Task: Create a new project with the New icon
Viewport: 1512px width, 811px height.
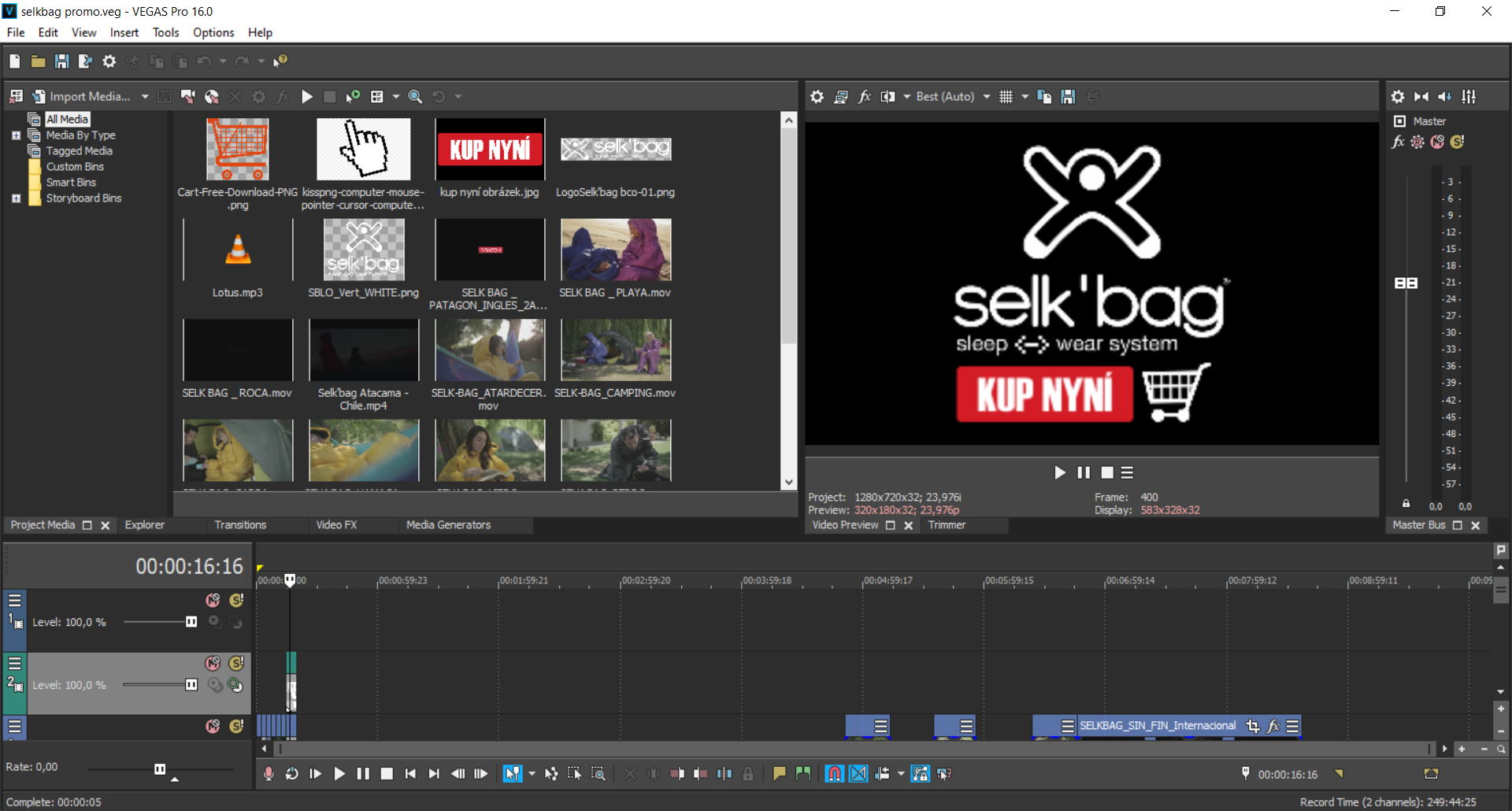Action: tap(15, 61)
